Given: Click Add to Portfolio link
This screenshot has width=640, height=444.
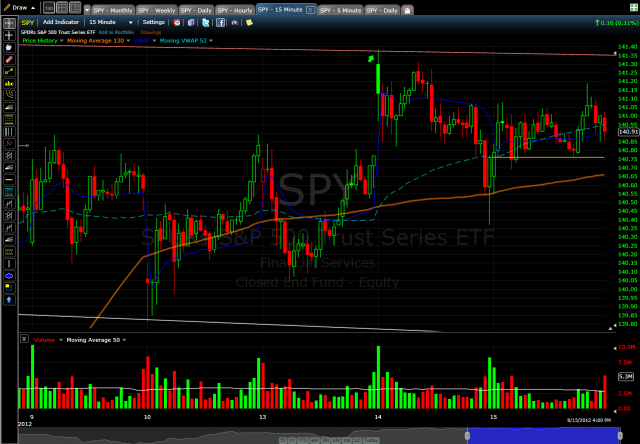Looking at the screenshot, I should (116, 32).
